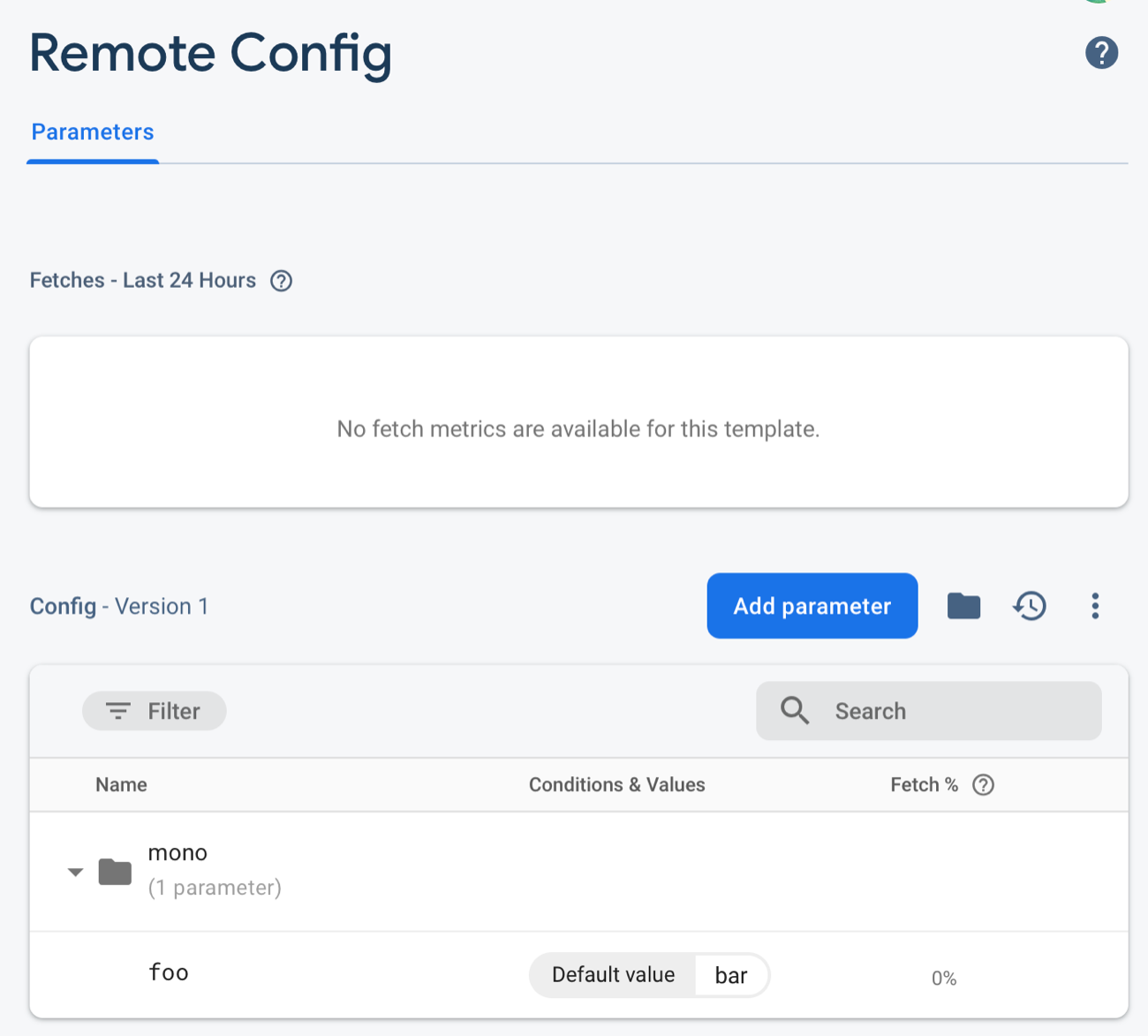Image resolution: width=1148 pixels, height=1036 pixels.
Task: Open the version history clock icon
Action: coord(1030,606)
